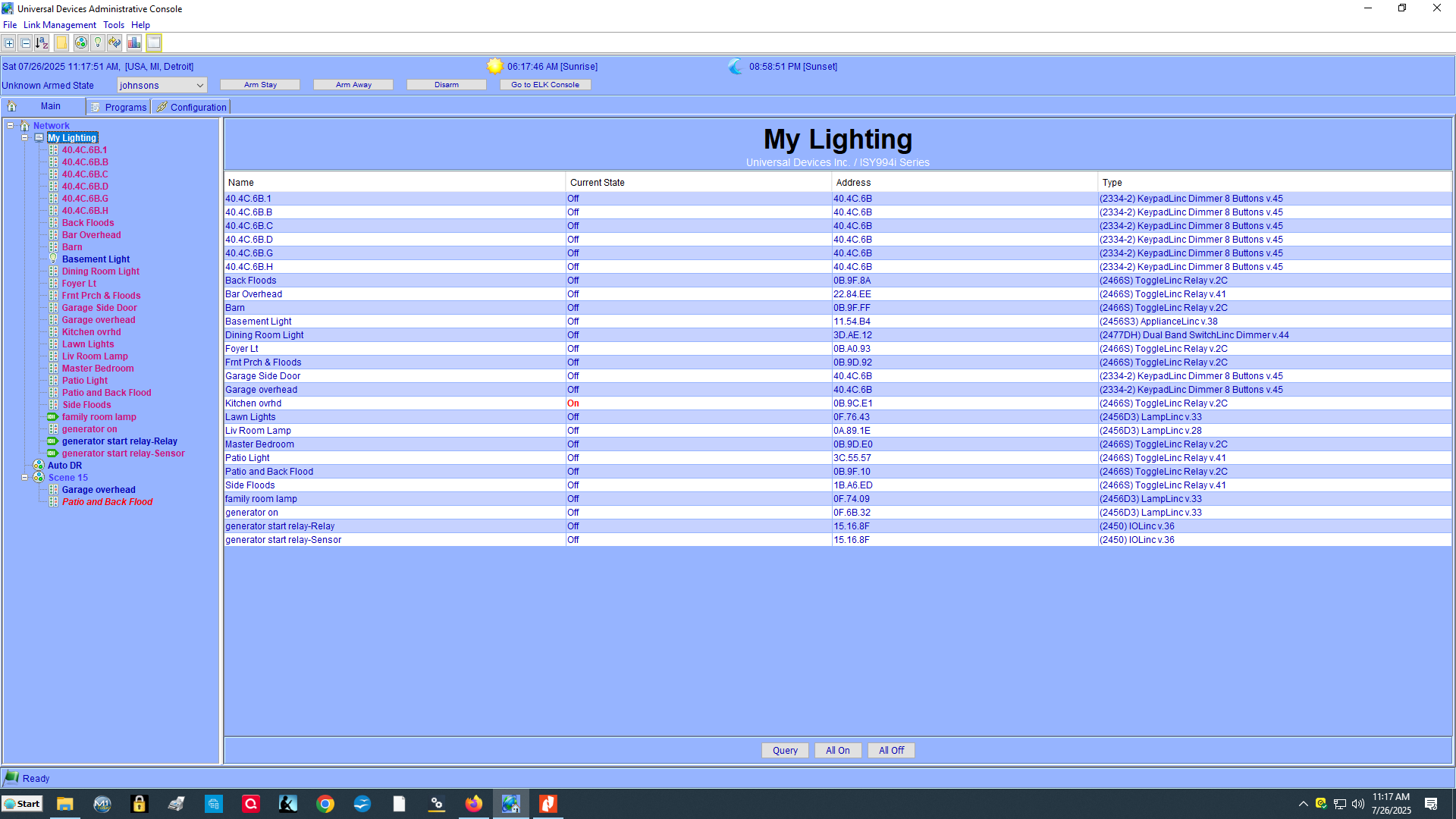Click the moon icon beside Sunset time
1456x819 pixels.
pos(736,66)
